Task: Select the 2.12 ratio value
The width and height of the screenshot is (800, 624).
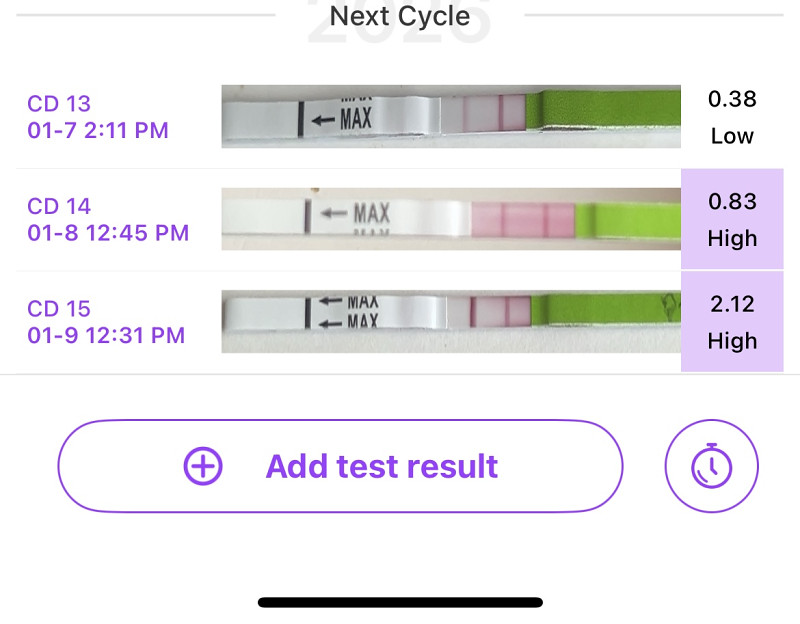Action: point(732,304)
